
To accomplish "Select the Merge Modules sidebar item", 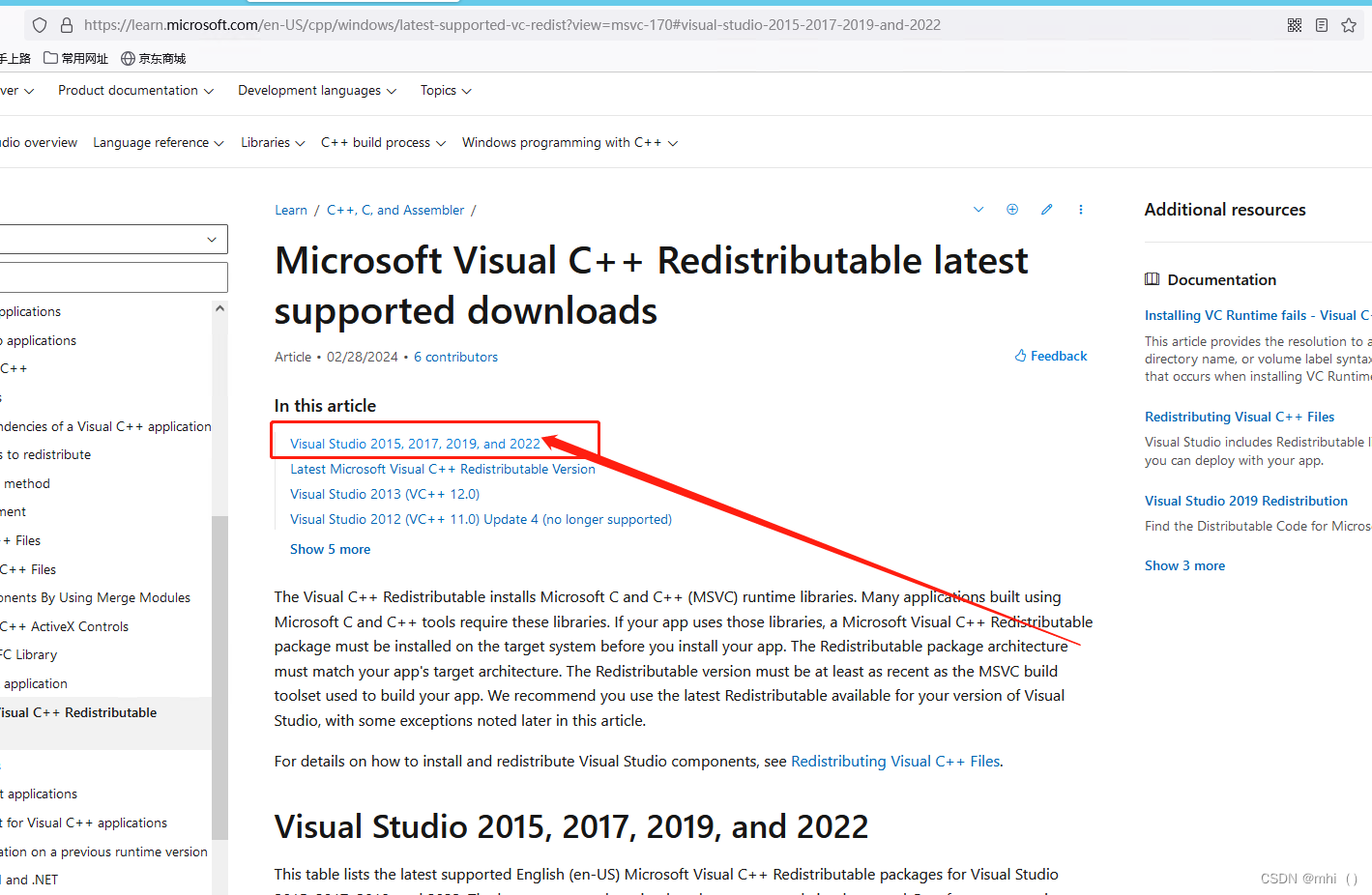I will point(96,597).
